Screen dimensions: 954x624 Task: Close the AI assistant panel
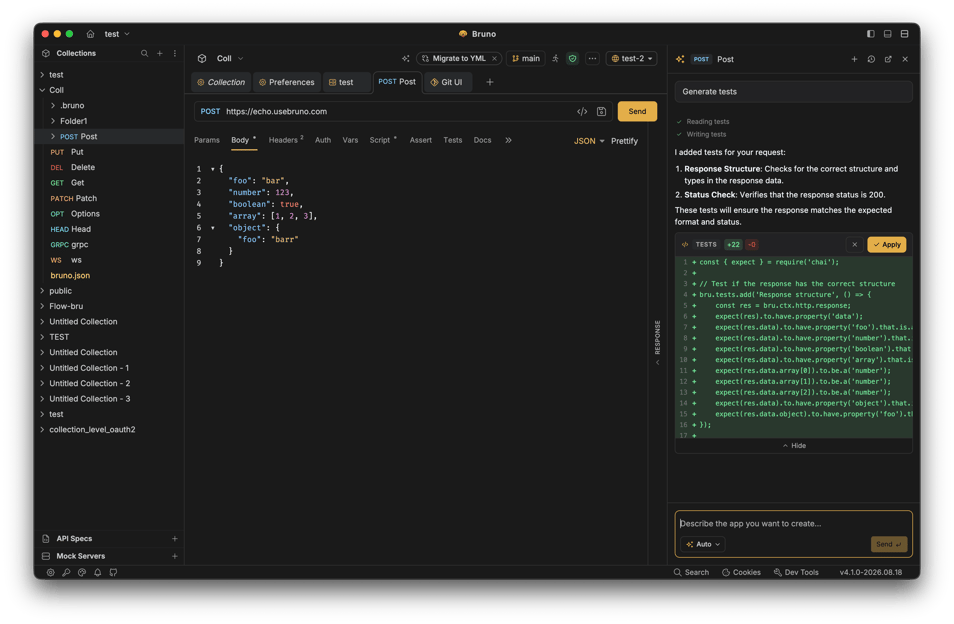pos(905,59)
